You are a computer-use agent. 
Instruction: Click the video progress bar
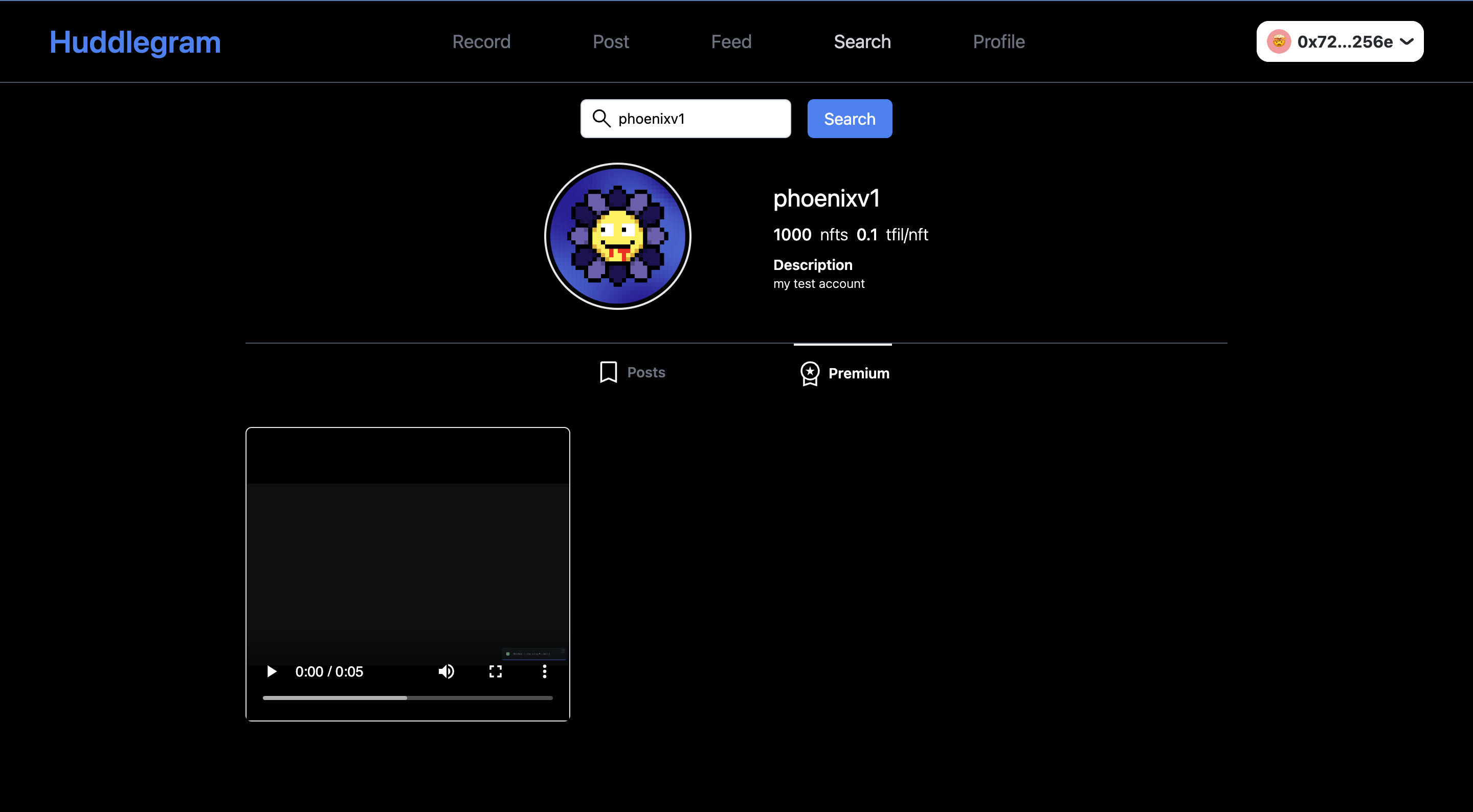click(x=407, y=697)
